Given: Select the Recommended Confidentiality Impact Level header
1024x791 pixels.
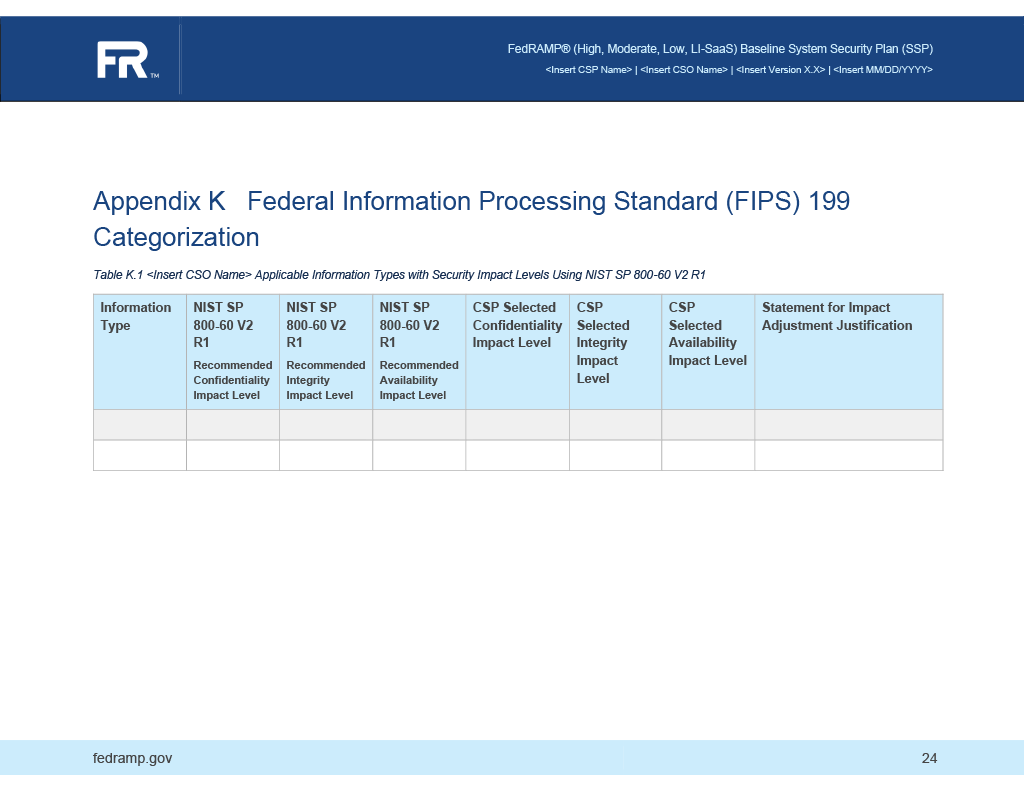Looking at the screenshot, I should coord(232,380).
